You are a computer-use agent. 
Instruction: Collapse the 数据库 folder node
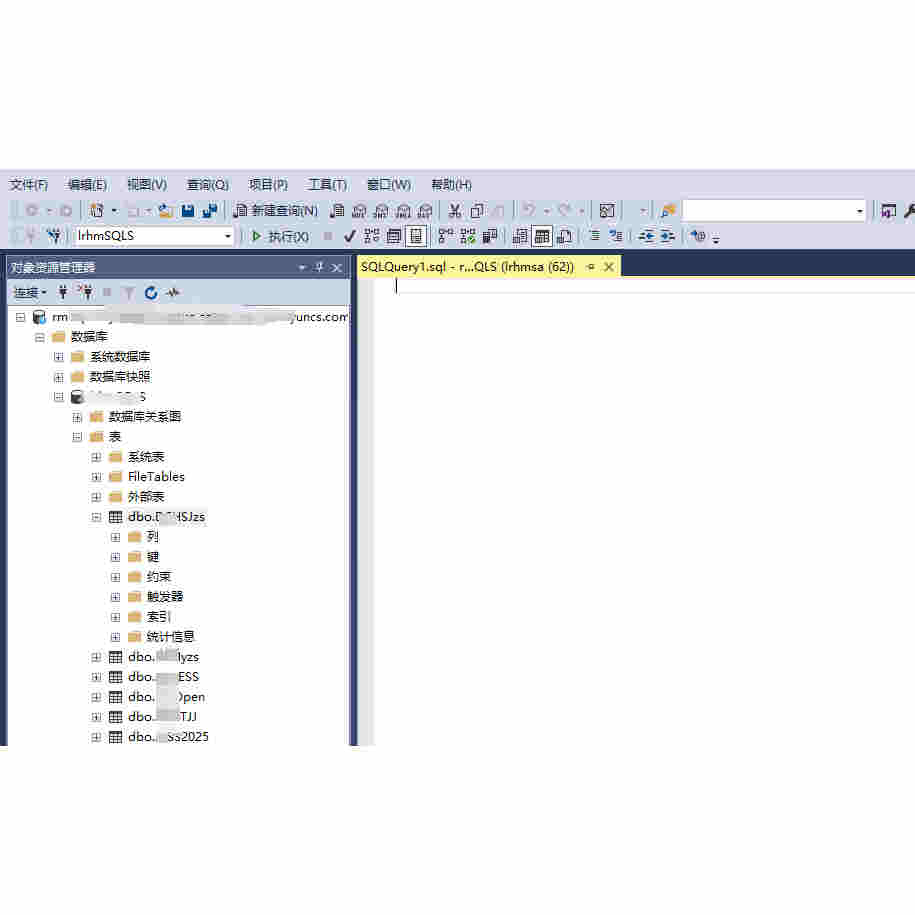pyautogui.click(x=40, y=337)
